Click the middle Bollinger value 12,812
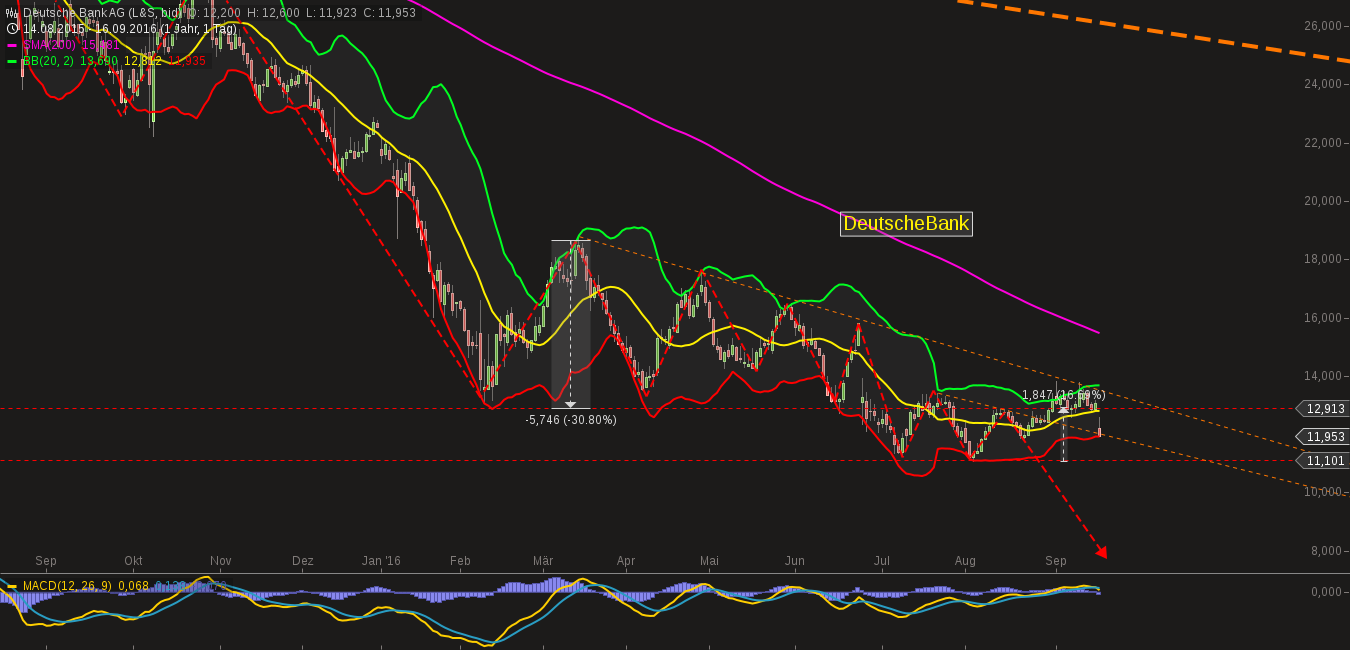 [143, 61]
